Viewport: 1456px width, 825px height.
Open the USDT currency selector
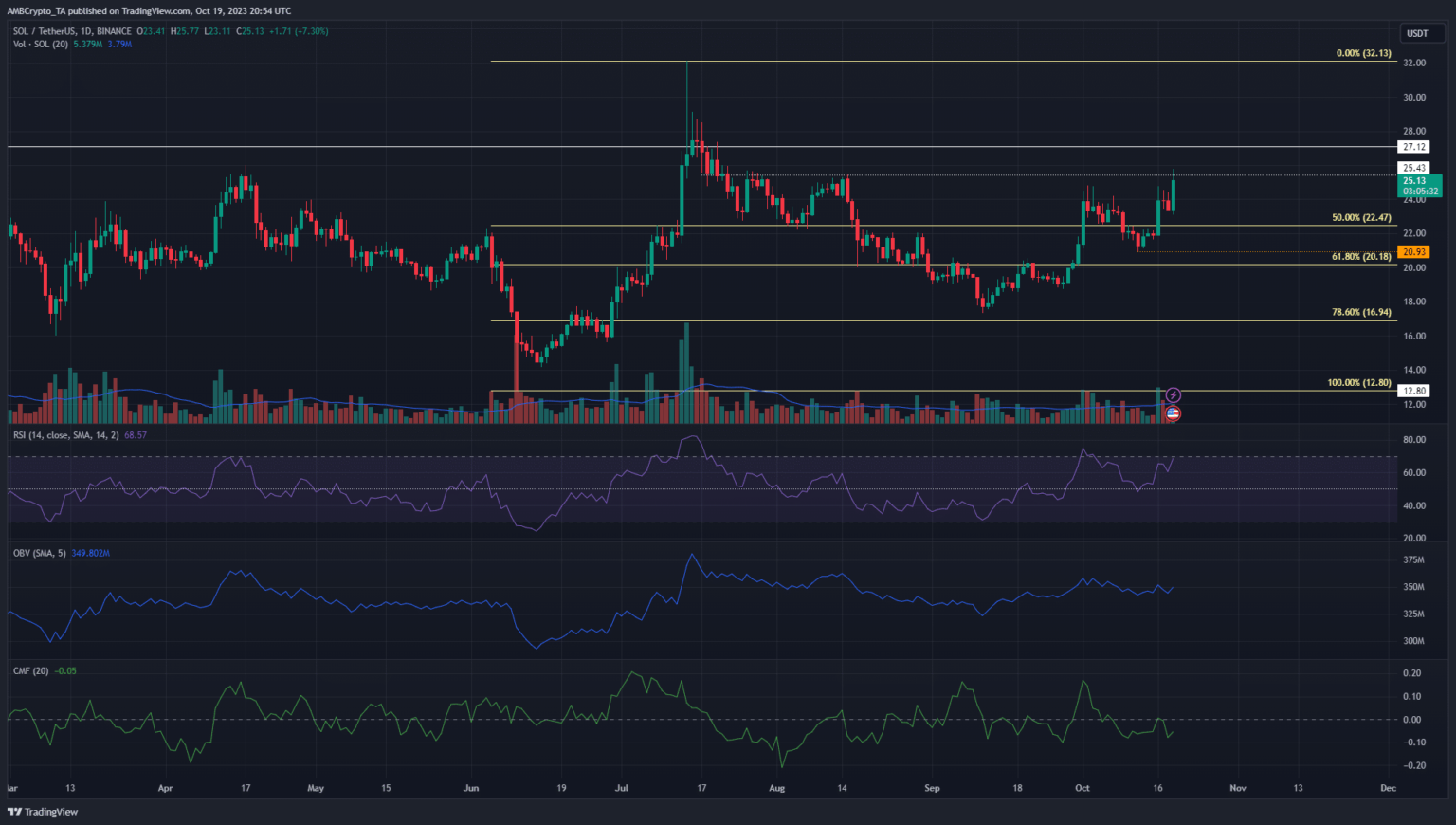(x=1417, y=33)
